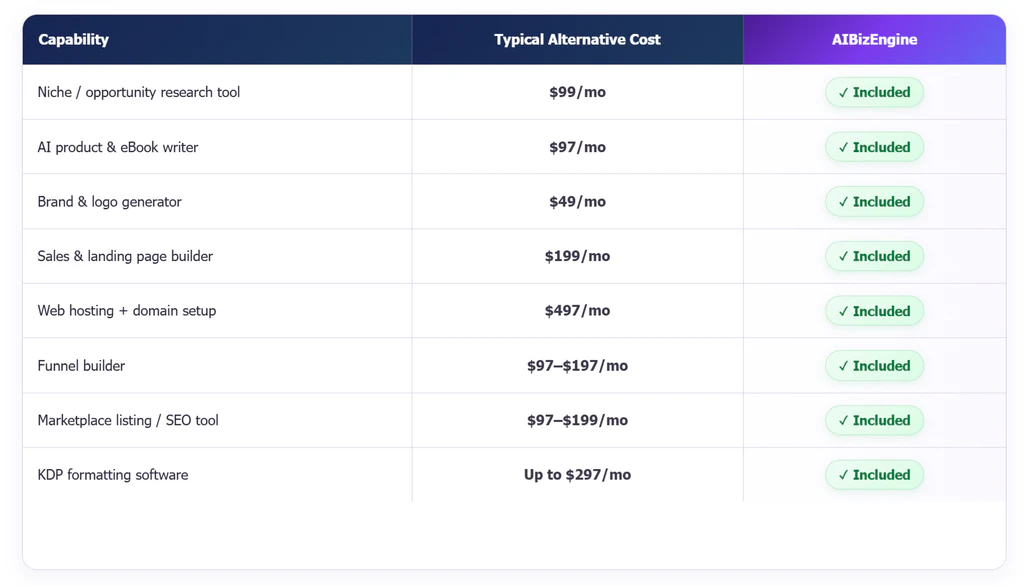Click the $49/mo price cell
Image resolution: width=1024 pixels, height=586 pixels.
pyautogui.click(x=577, y=202)
